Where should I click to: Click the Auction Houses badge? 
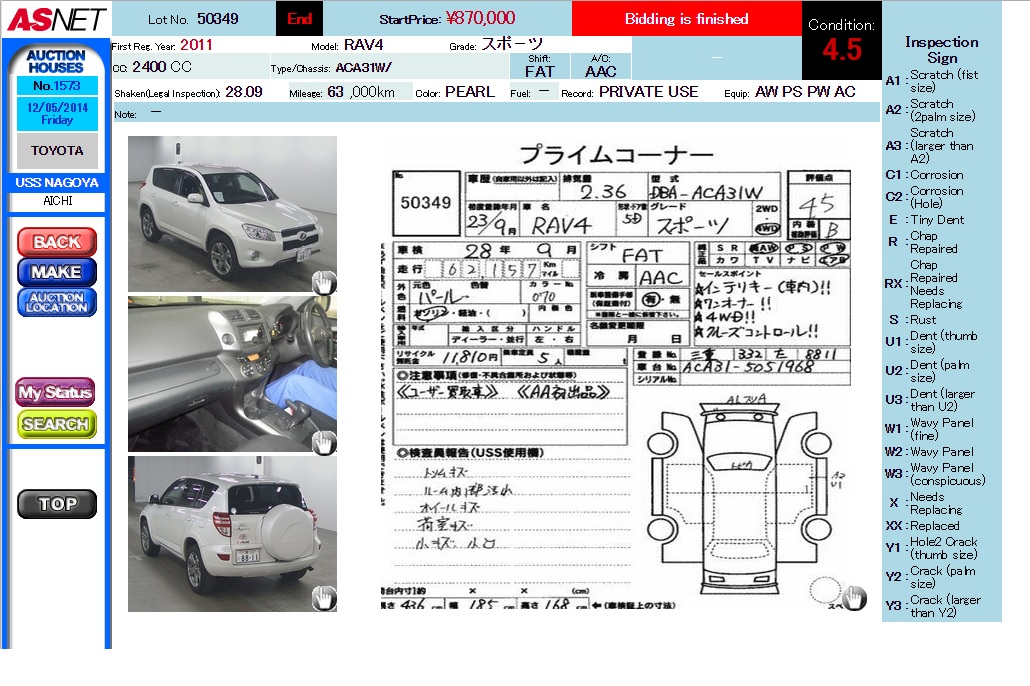pyautogui.click(x=56, y=61)
